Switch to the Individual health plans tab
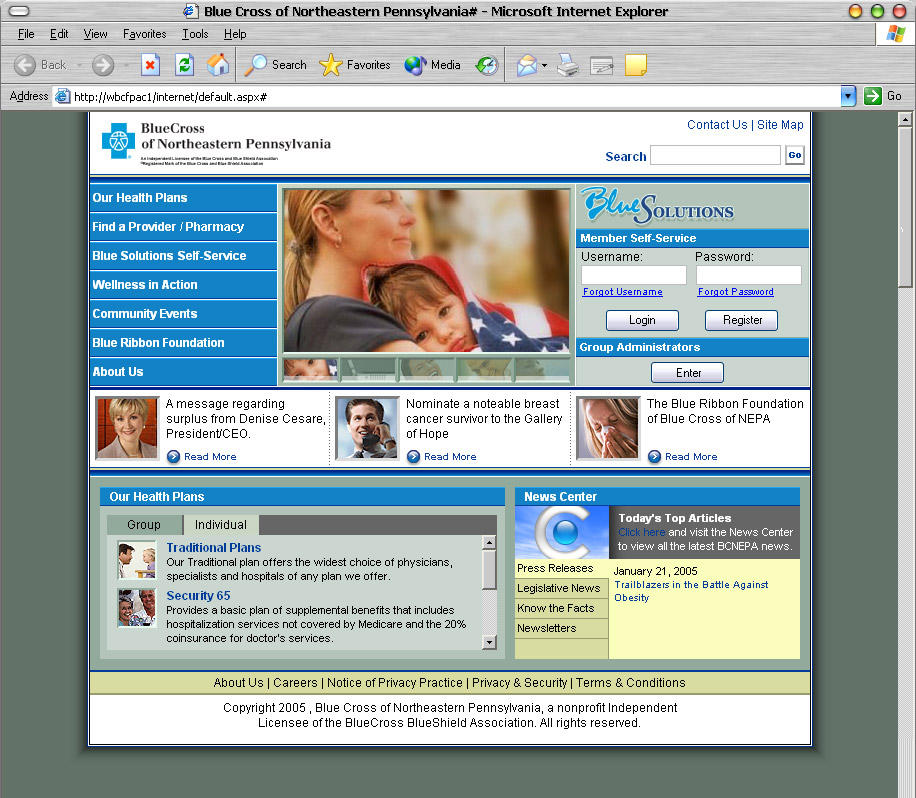The height and width of the screenshot is (798, 916). (x=221, y=525)
